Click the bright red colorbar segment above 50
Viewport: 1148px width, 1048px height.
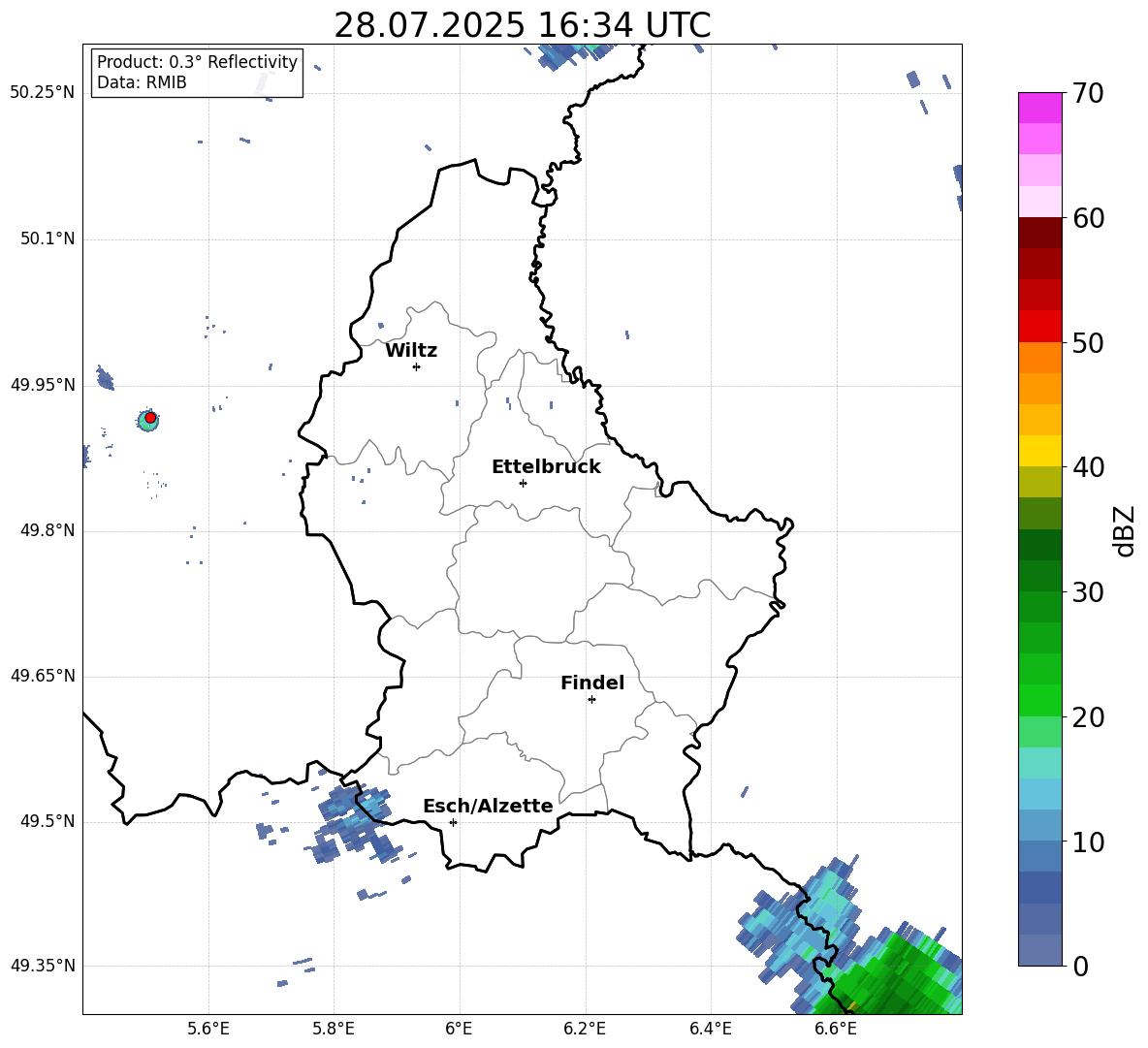pyautogui.click(x=1039, y=327)
